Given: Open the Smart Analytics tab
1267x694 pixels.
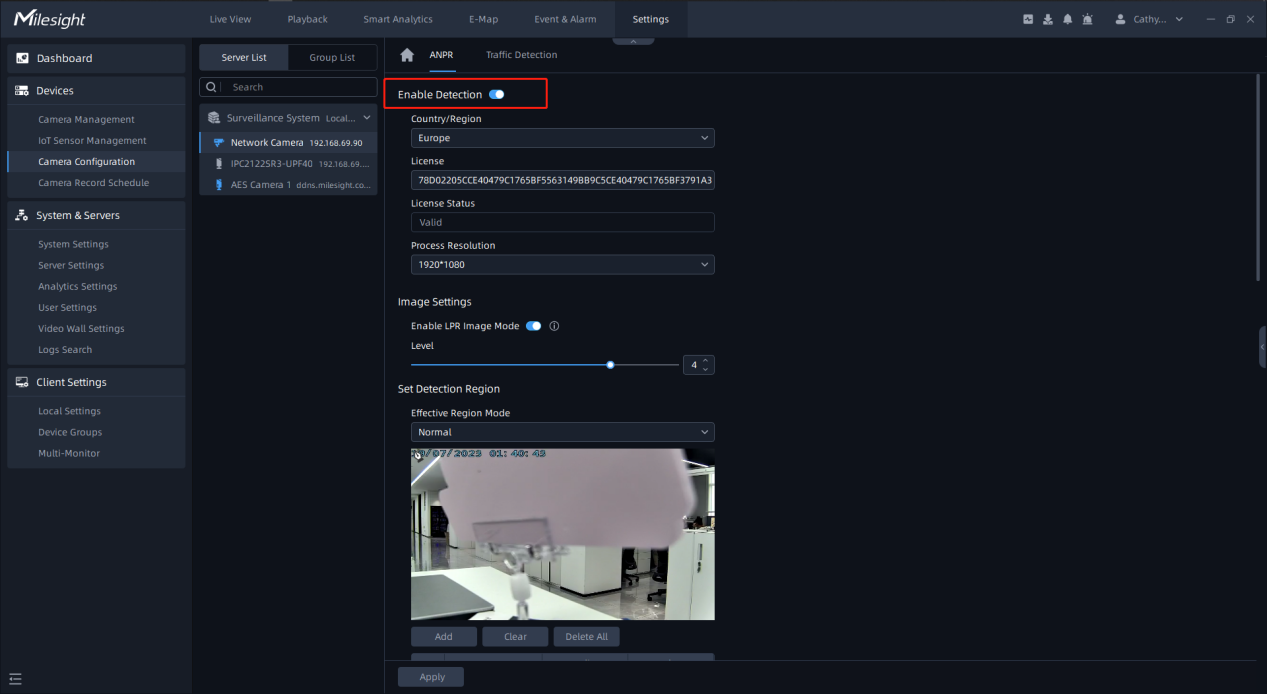Looking at the screenshot, I should click(398, 19).
